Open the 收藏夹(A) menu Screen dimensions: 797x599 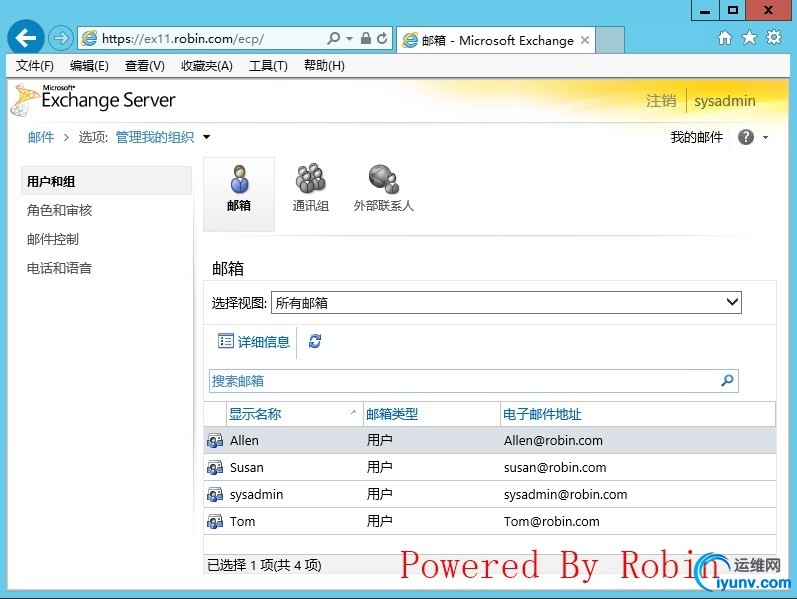(207, 66)
